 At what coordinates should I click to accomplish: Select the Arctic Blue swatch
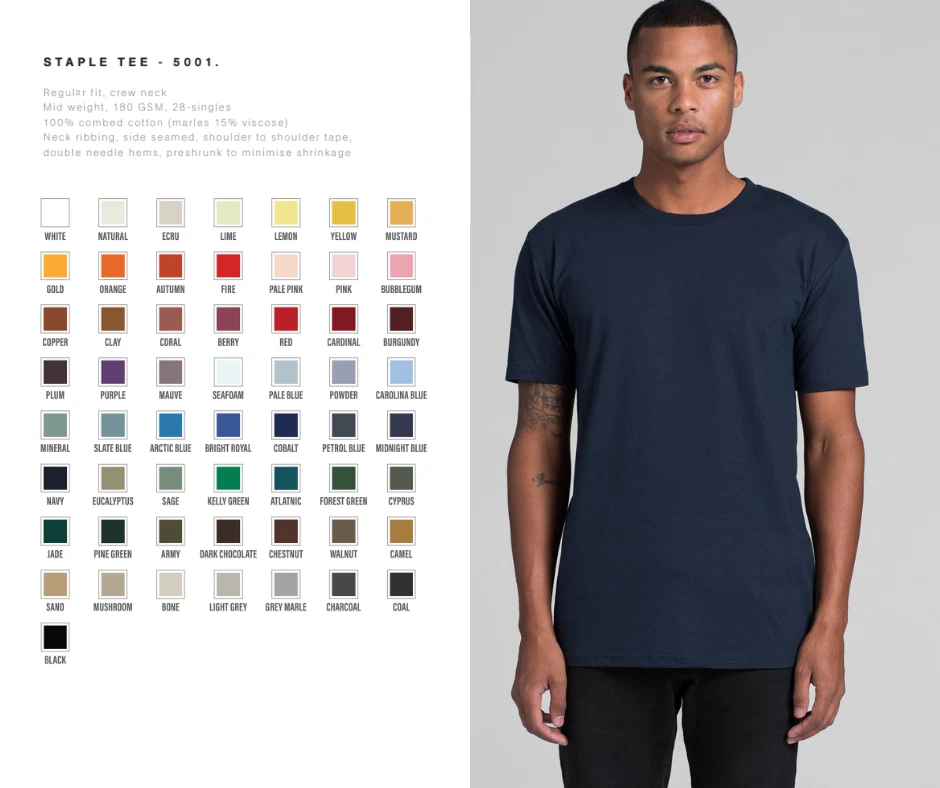click(x=170, y=425)
